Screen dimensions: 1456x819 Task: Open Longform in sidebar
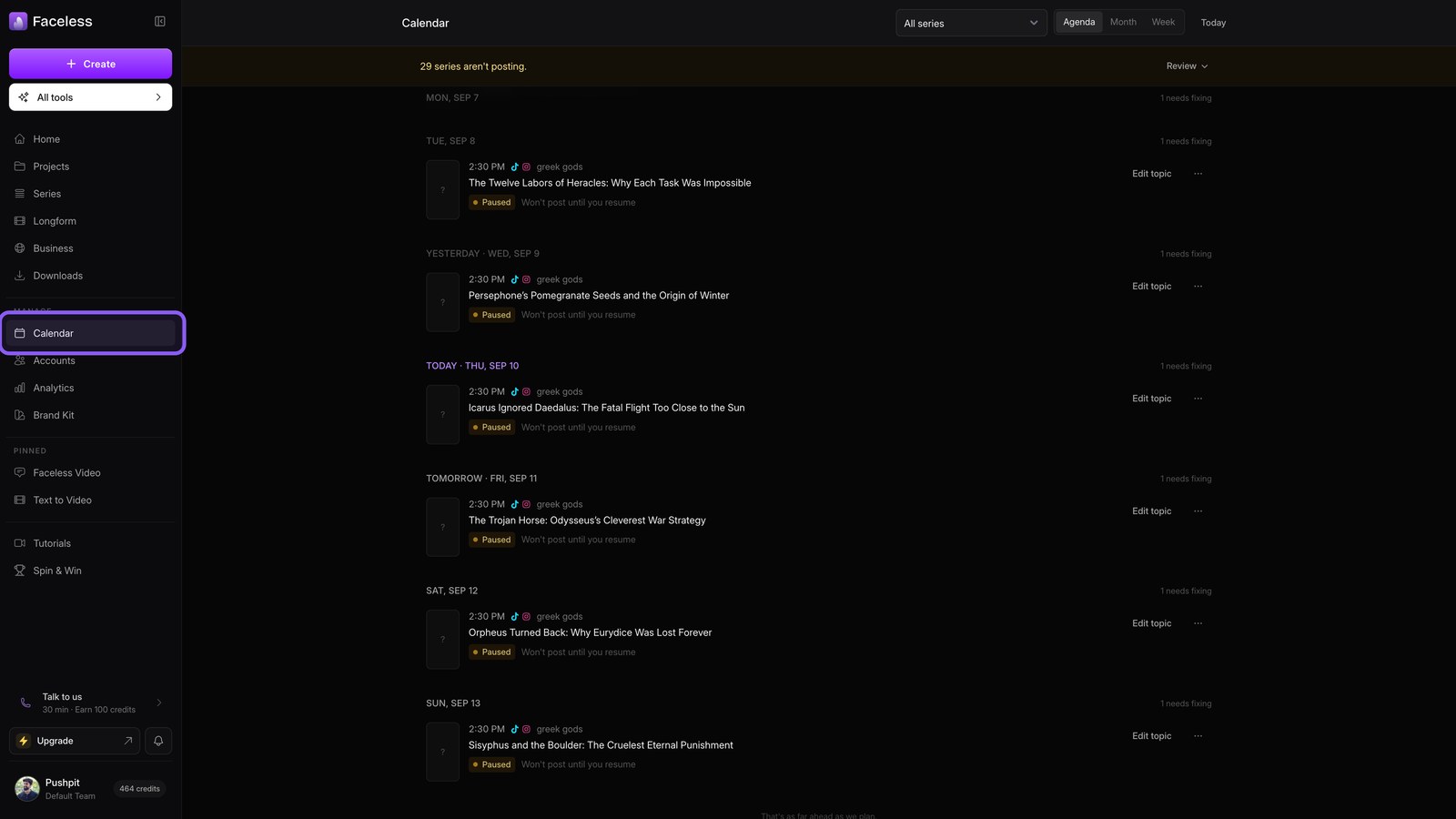point(90,221)
